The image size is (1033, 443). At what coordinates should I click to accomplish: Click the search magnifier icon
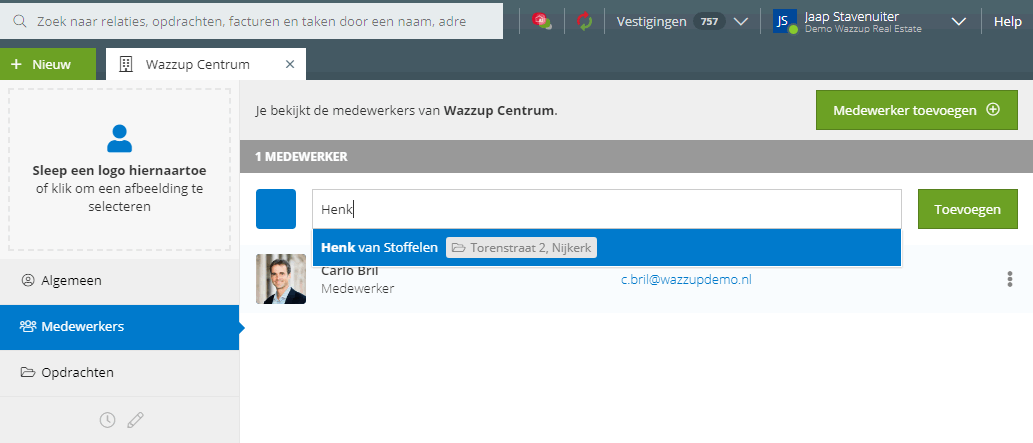(20, 21)
